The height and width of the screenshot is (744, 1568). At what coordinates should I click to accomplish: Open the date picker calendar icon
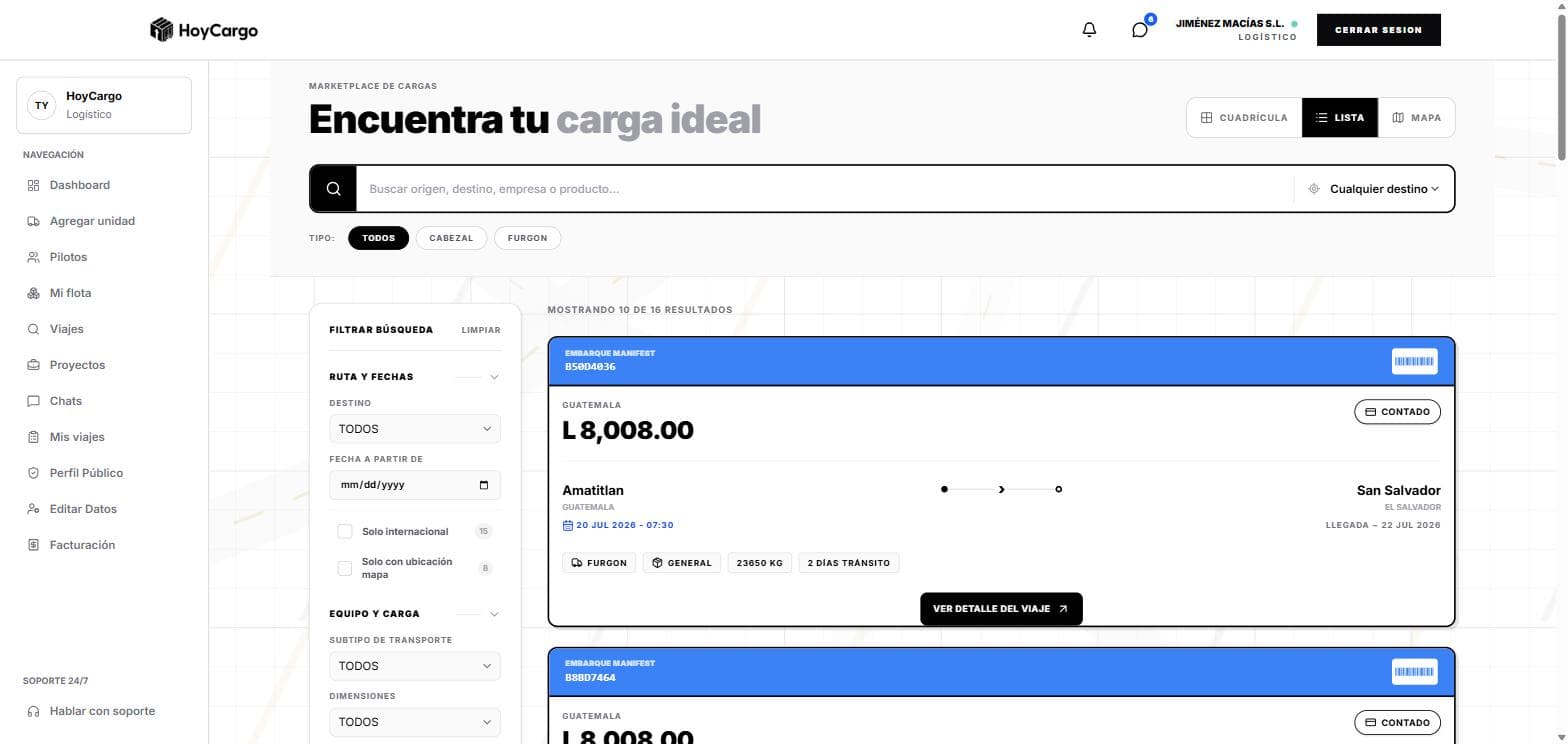click(x=484, y=485)
